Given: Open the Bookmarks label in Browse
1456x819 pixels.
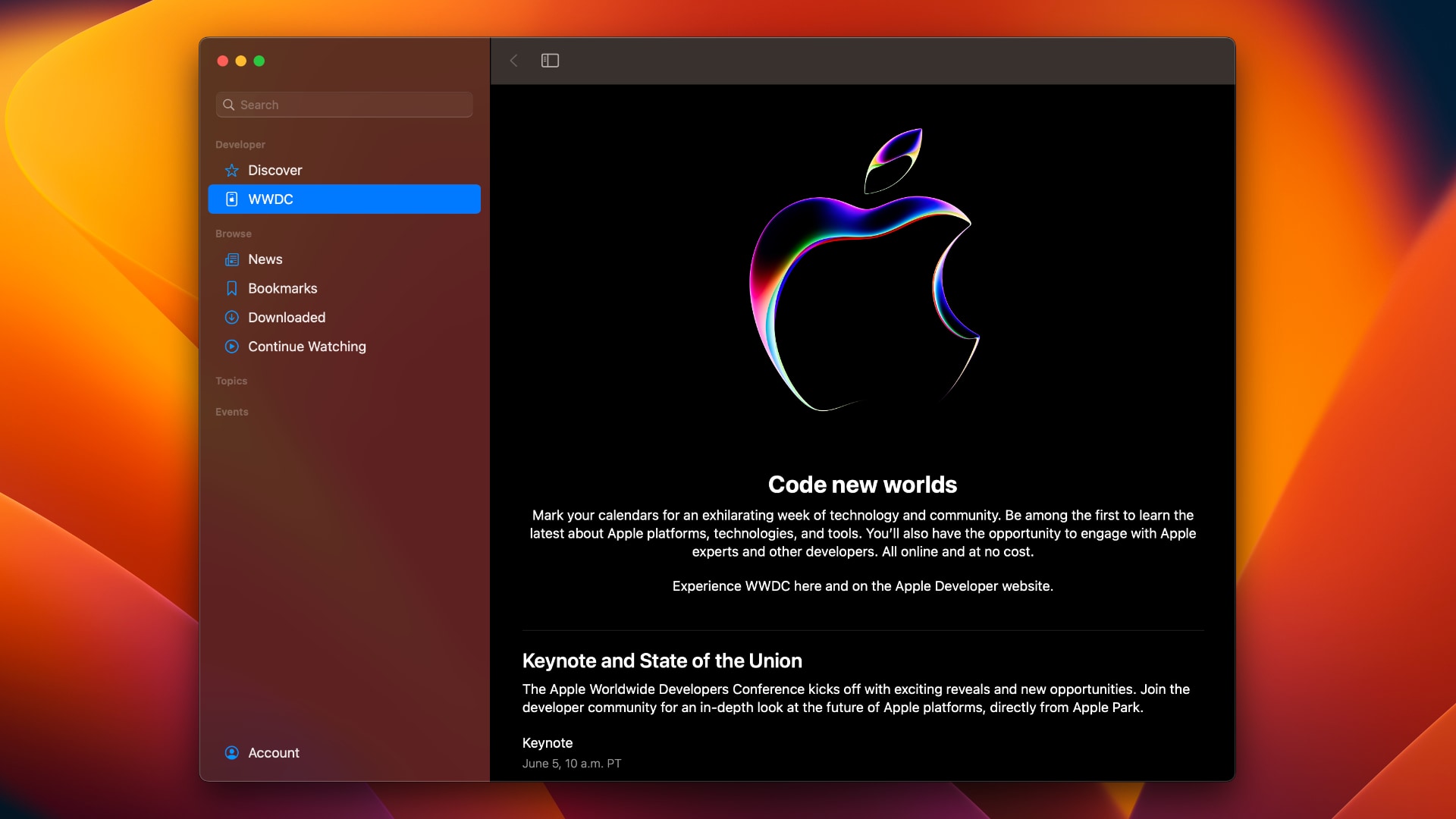Looking at the screenshot, I should coord(282,289).
